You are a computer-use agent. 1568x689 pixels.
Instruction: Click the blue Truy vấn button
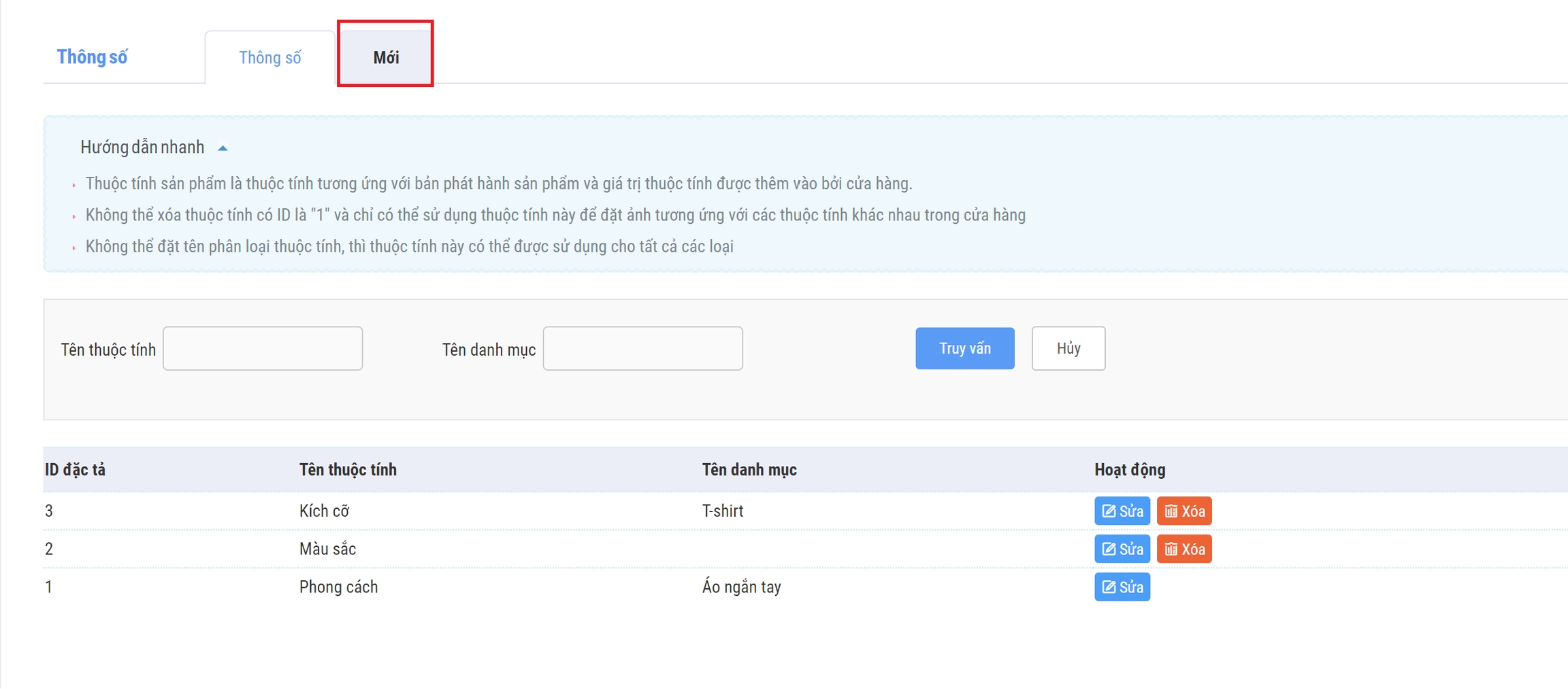coord(964,349)
